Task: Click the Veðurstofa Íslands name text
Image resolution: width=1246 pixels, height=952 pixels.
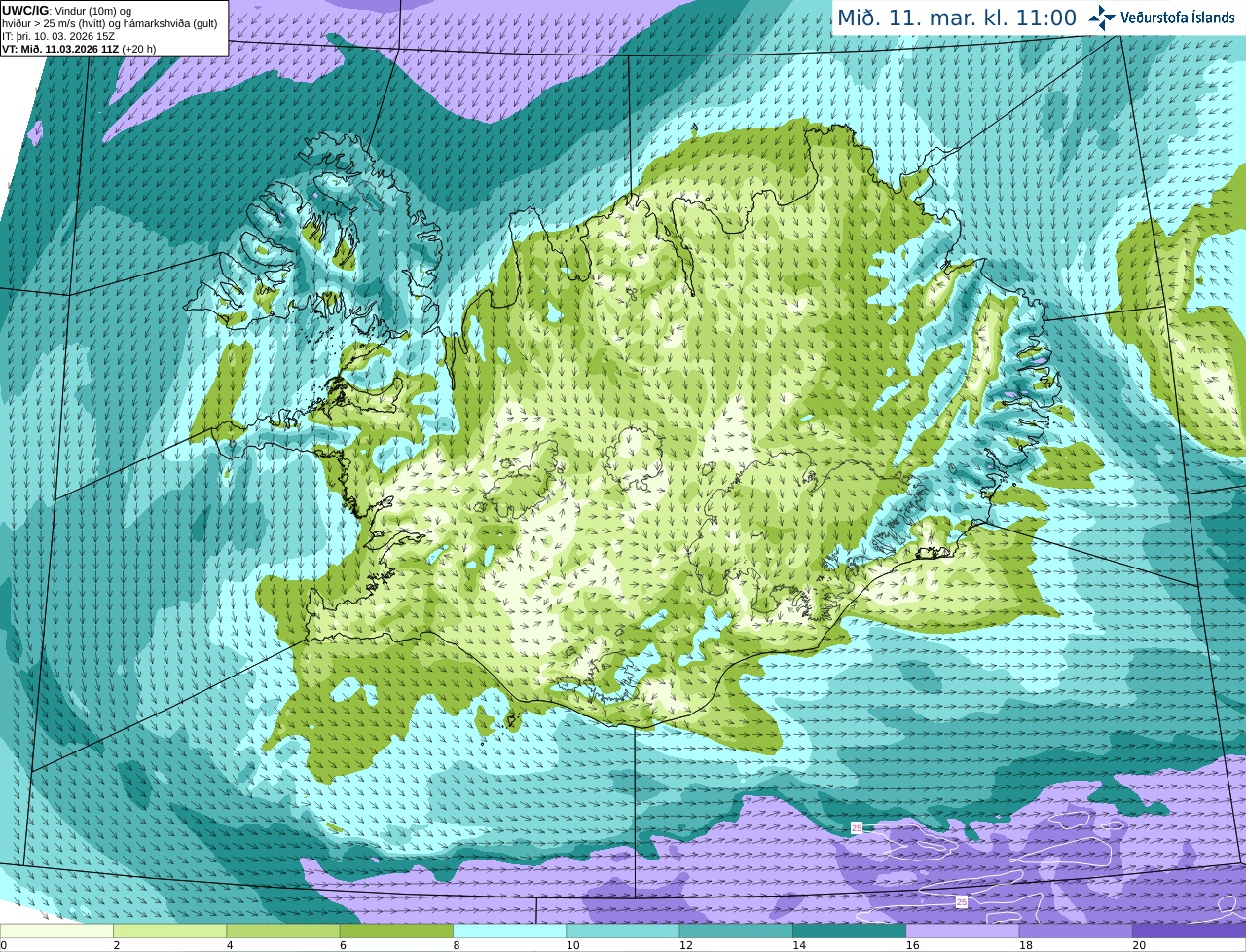Action: (x=1177, y=18)
